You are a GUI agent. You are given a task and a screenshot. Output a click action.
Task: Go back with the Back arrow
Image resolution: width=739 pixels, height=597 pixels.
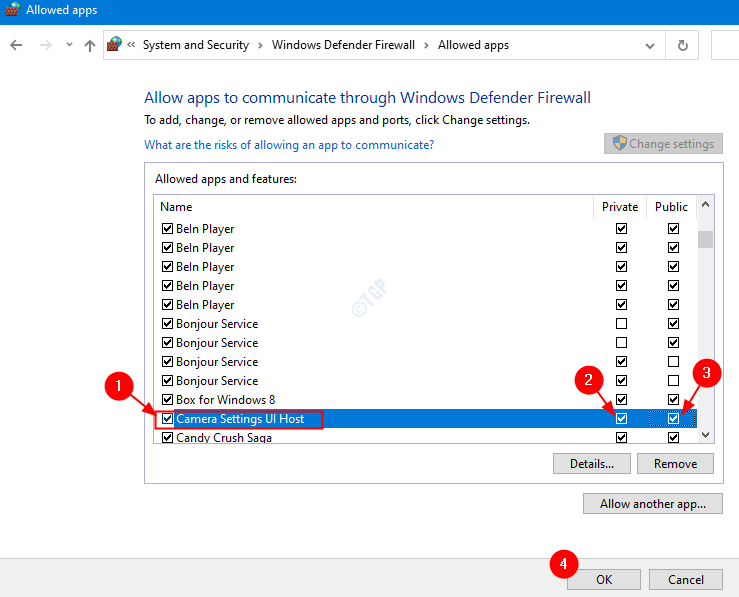(16, 45)
